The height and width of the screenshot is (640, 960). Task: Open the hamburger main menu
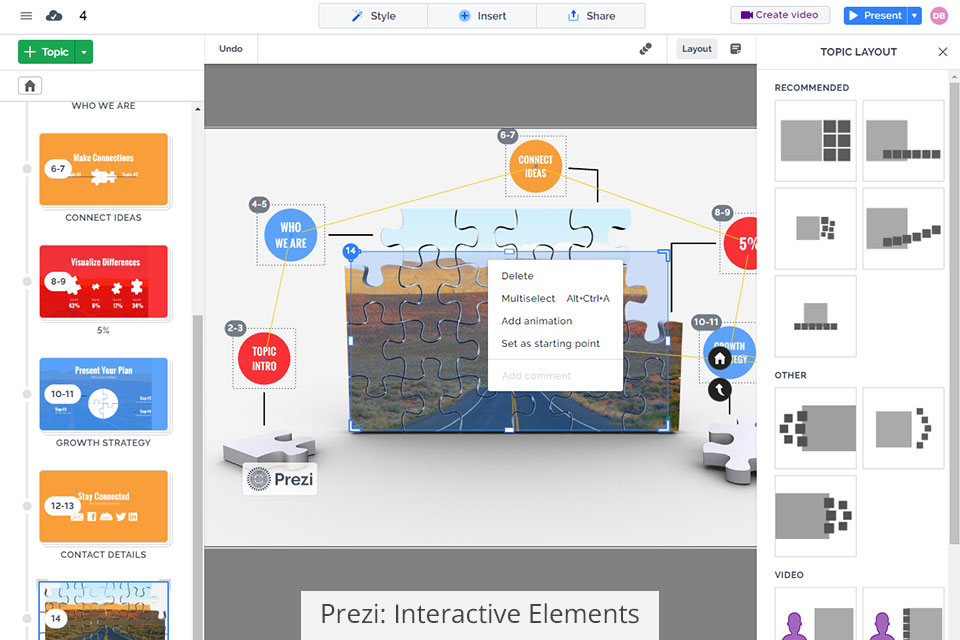click(x=26, y=16)
